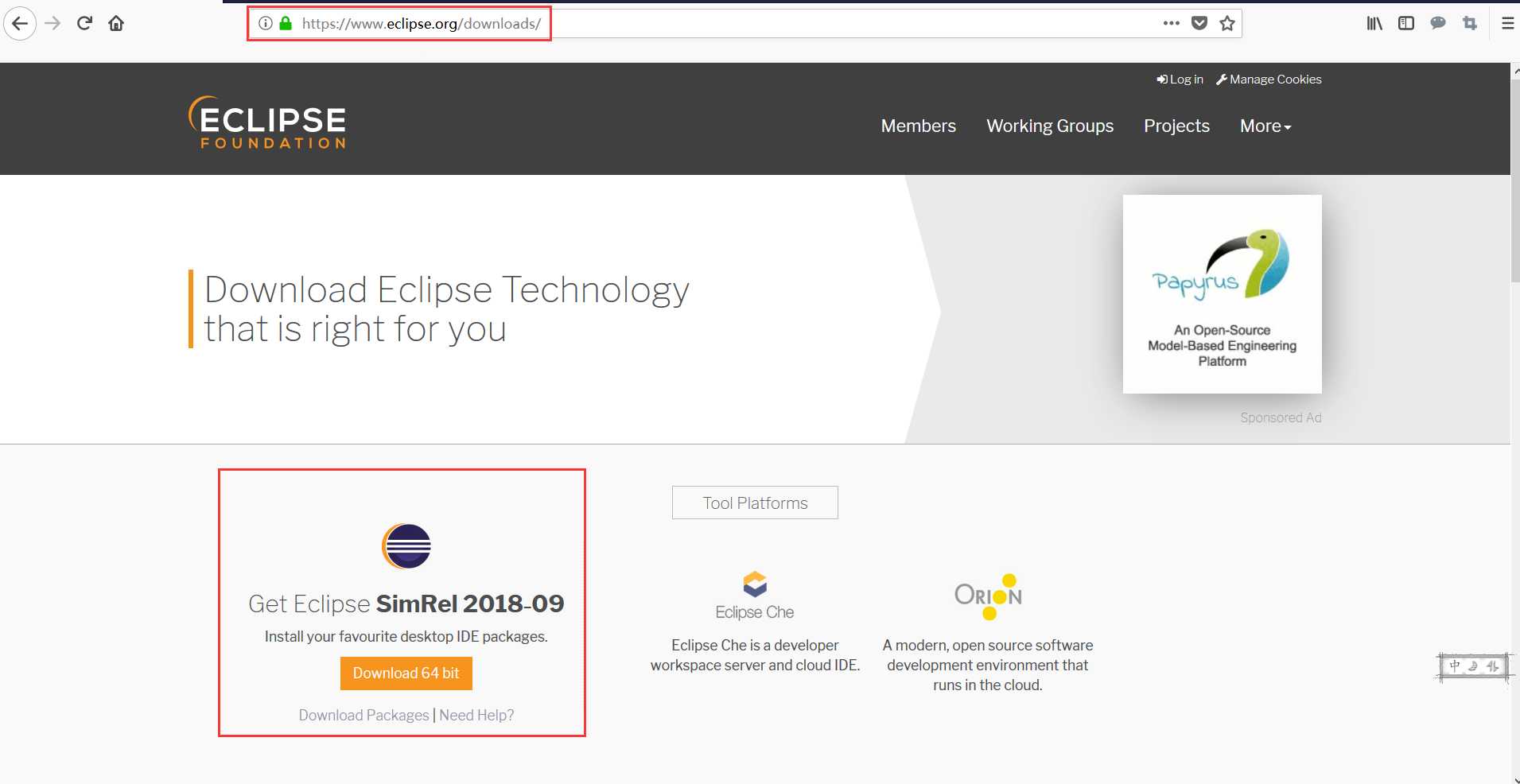Open the browser home page icon

click(x=116, y=23)
